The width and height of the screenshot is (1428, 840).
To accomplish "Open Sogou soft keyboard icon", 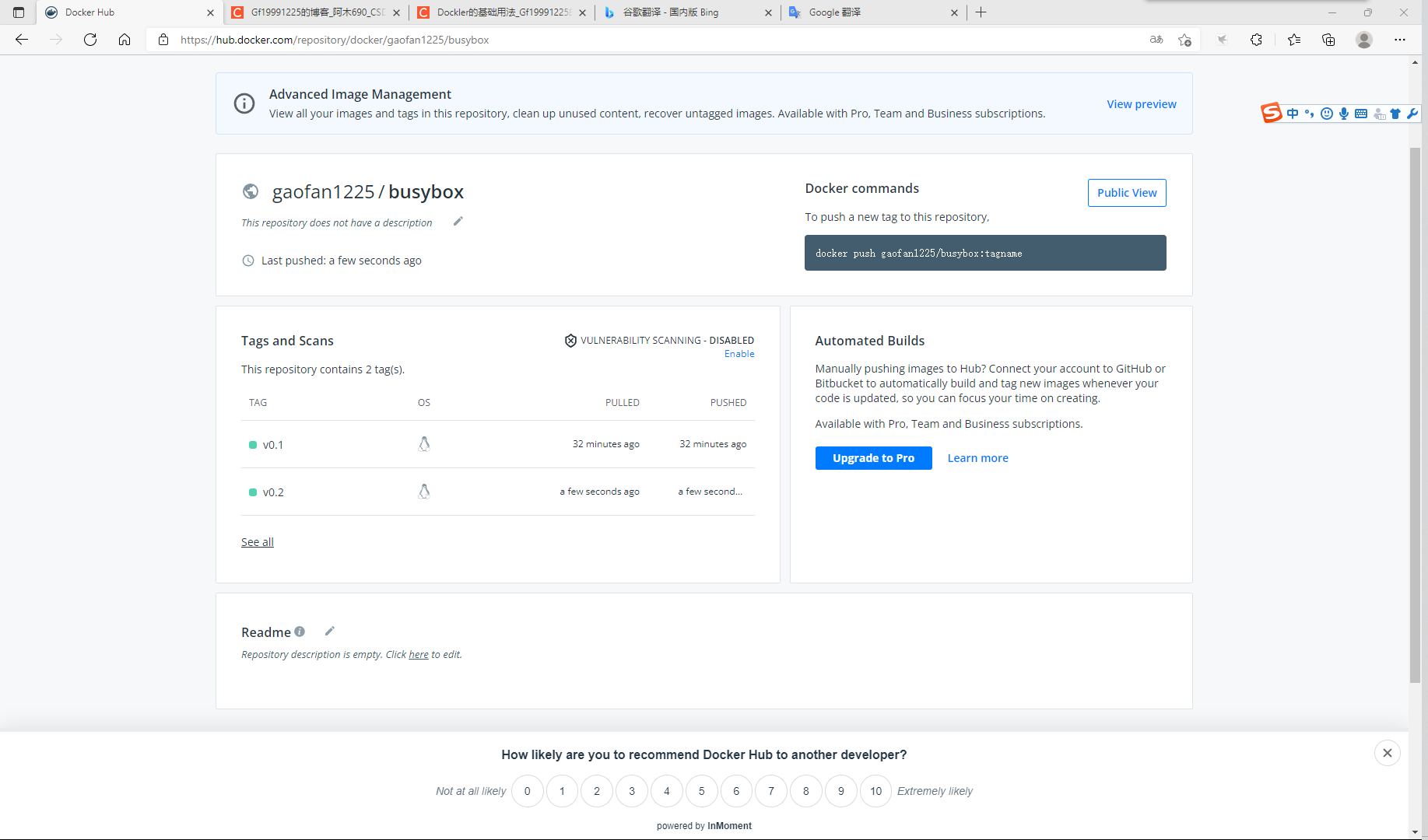I will 1361,114.
